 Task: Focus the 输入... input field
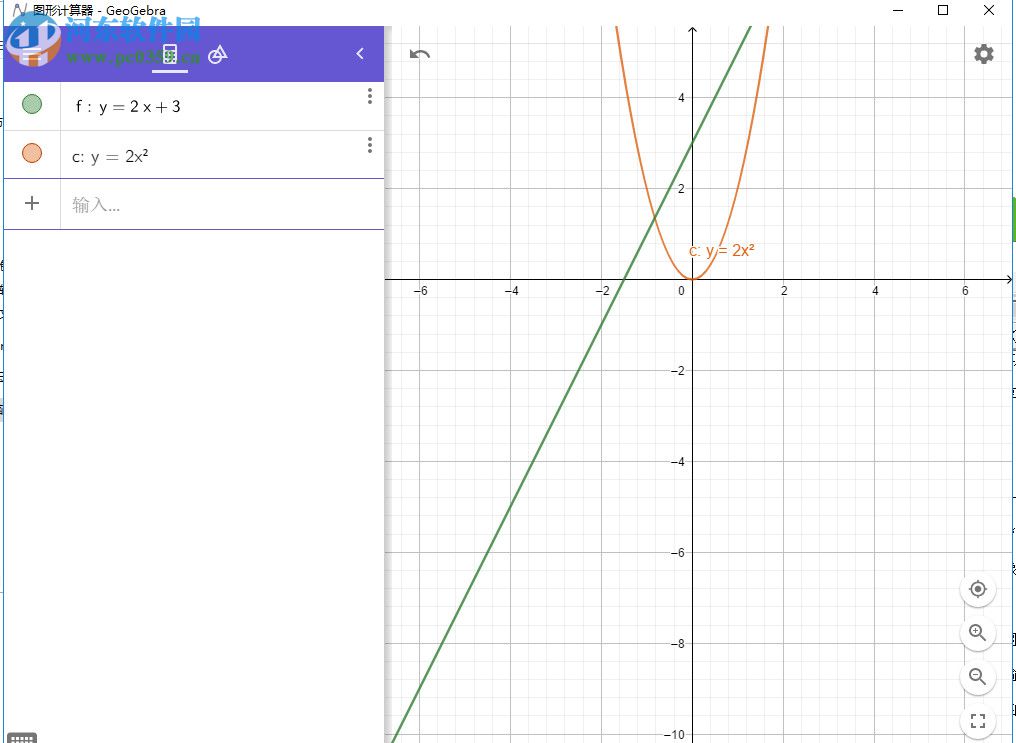[222, 205]
